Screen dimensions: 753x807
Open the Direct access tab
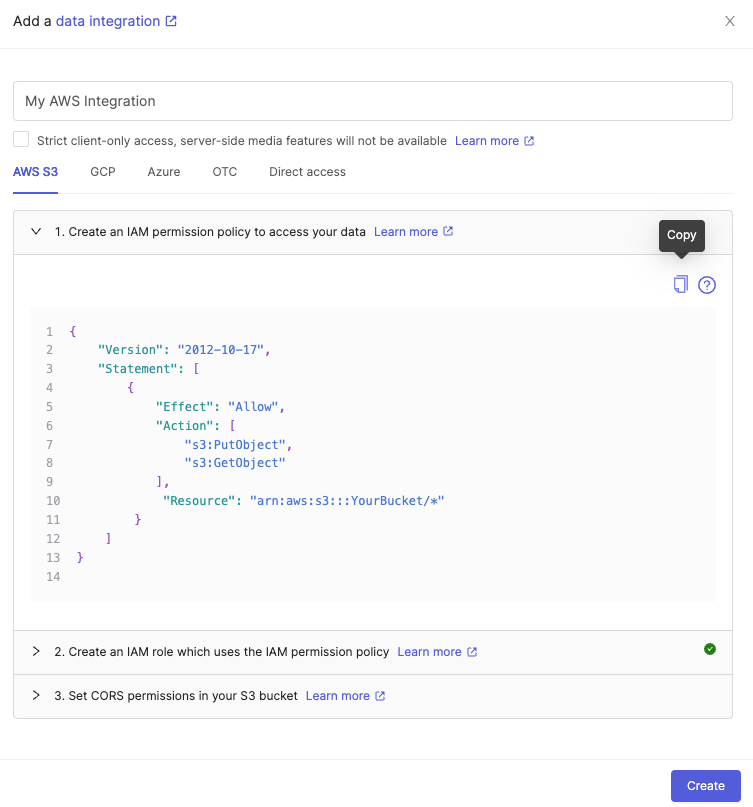pos(307,172)
